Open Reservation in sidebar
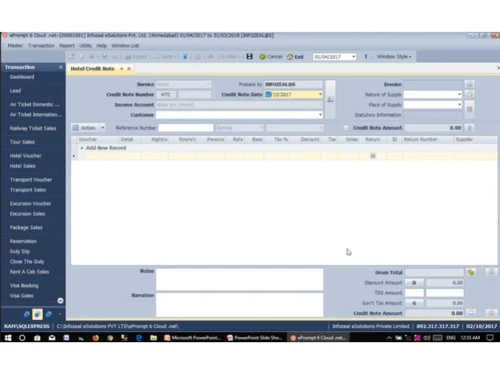Viewport: 500px width, 375px height. coord(23,241)
